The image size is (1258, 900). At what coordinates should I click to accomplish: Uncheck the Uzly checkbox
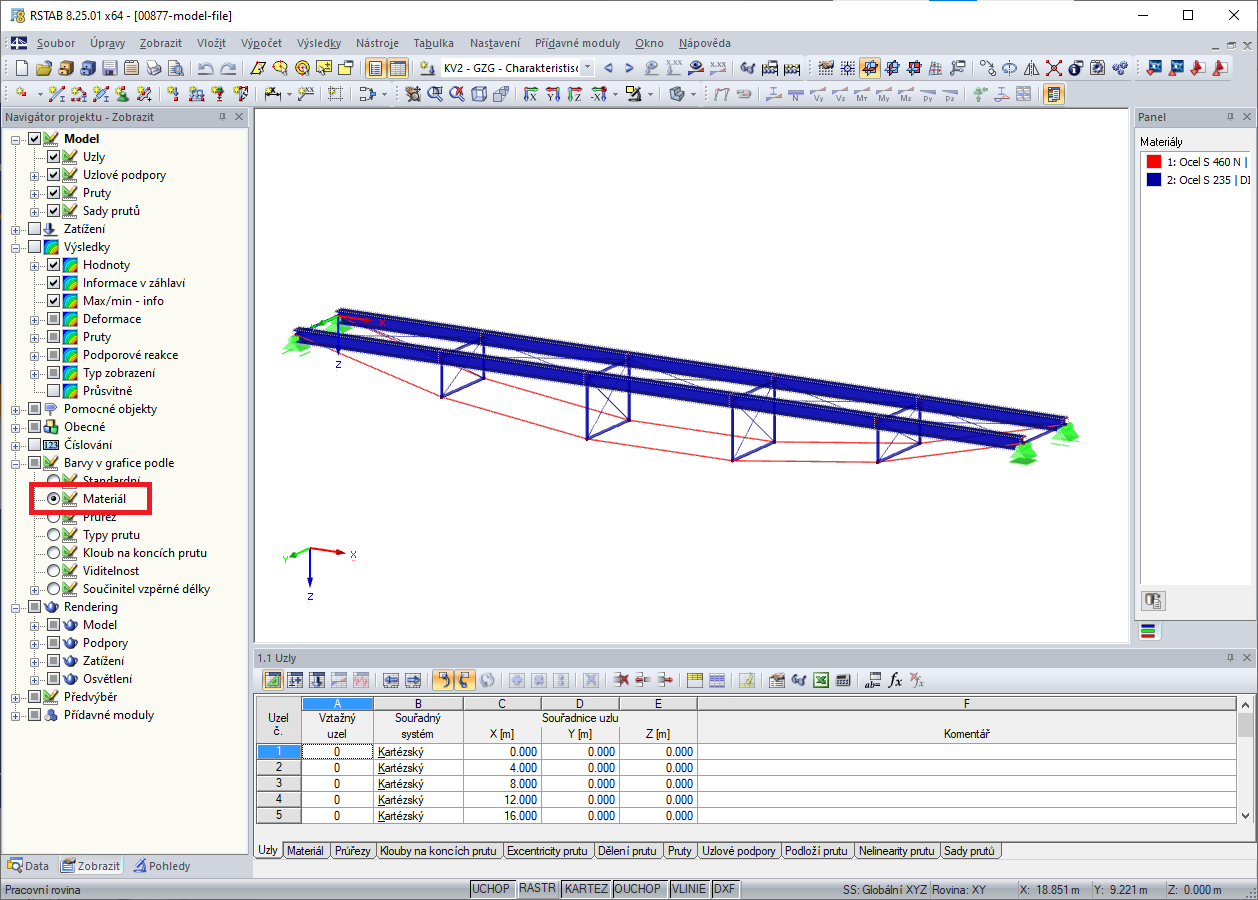[x=53, y=157]
